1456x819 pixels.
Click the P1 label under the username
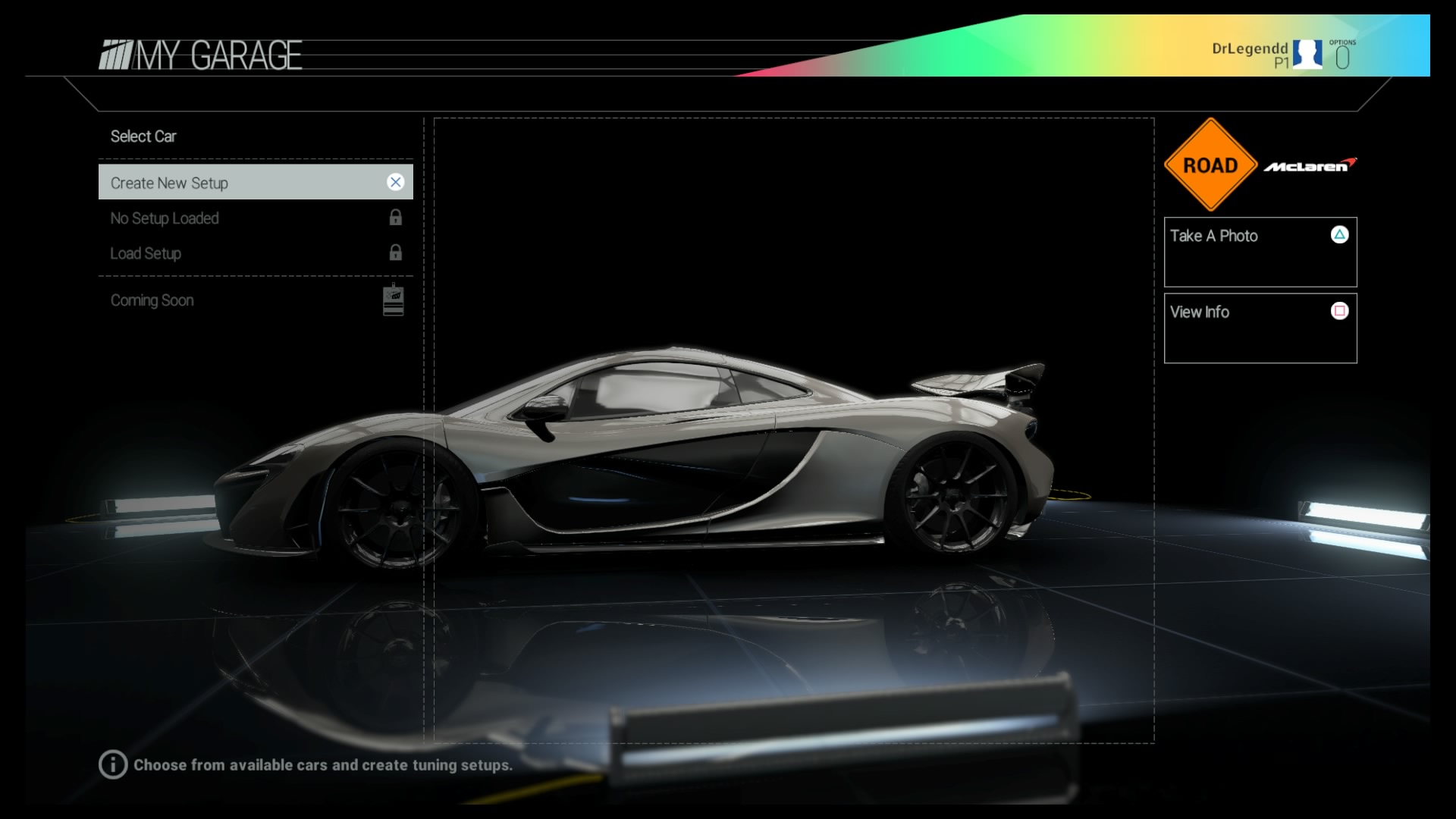pyautogui.click(x=1281, y=63)
